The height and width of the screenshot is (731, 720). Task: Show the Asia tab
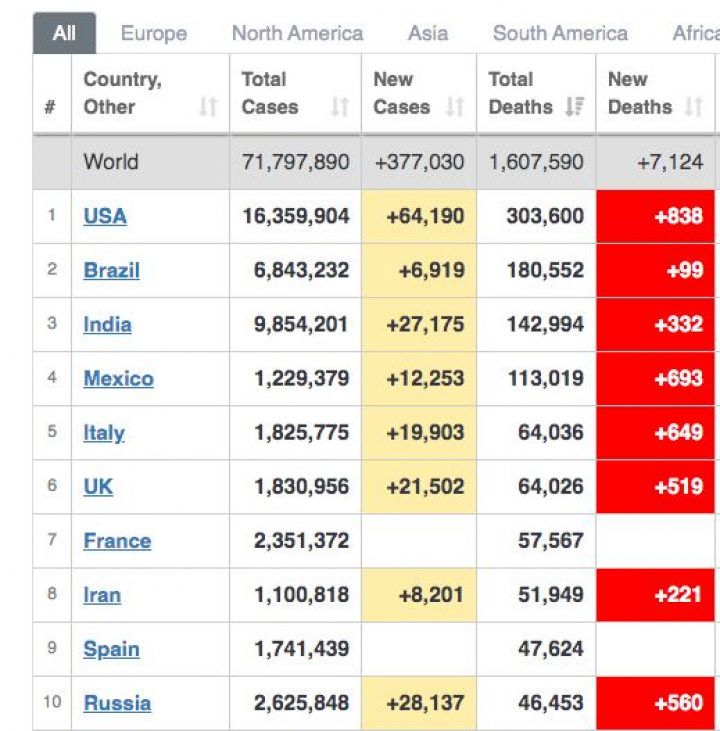pos(428,33)
